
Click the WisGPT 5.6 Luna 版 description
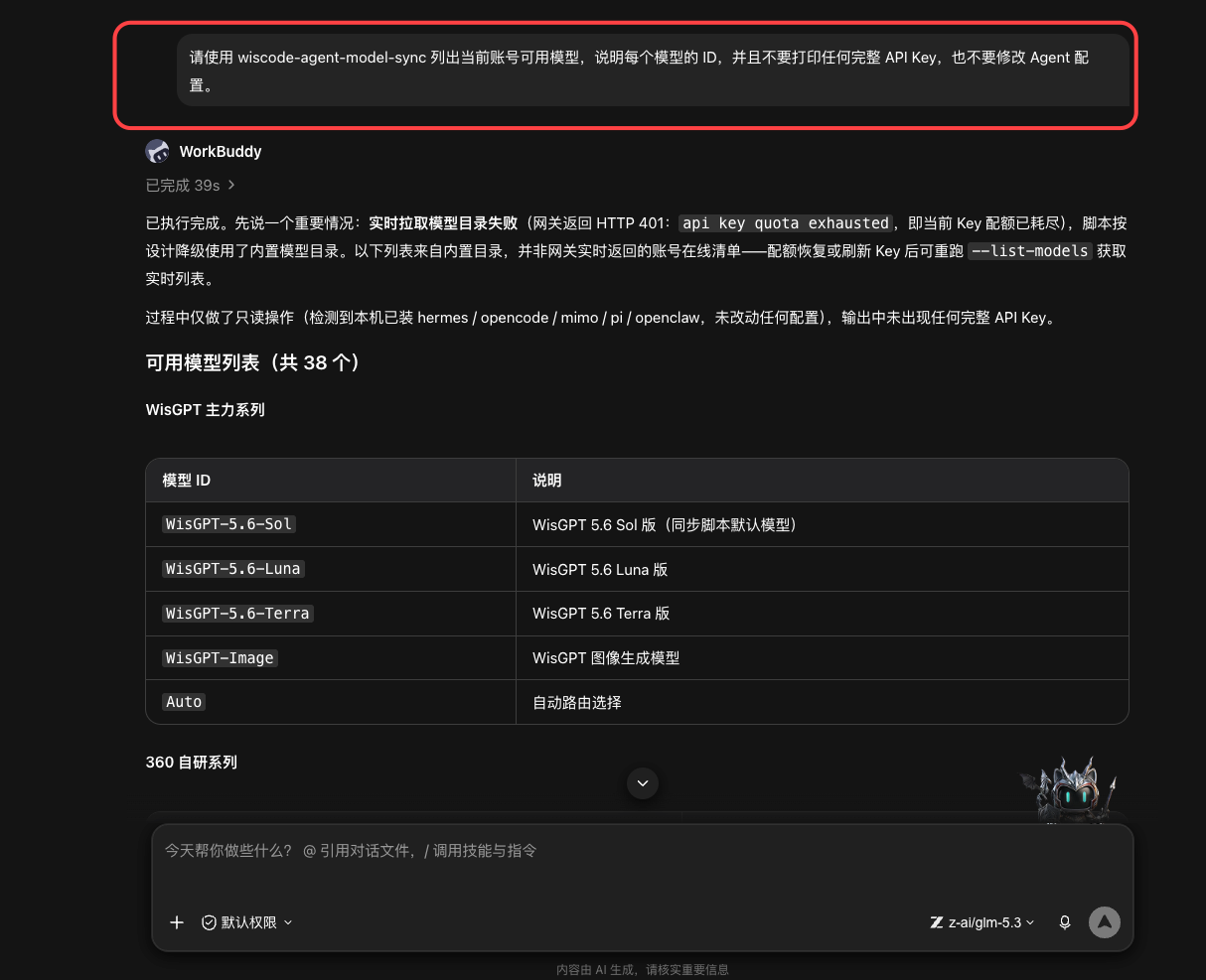pyautogui.click(x=600, y=570)
